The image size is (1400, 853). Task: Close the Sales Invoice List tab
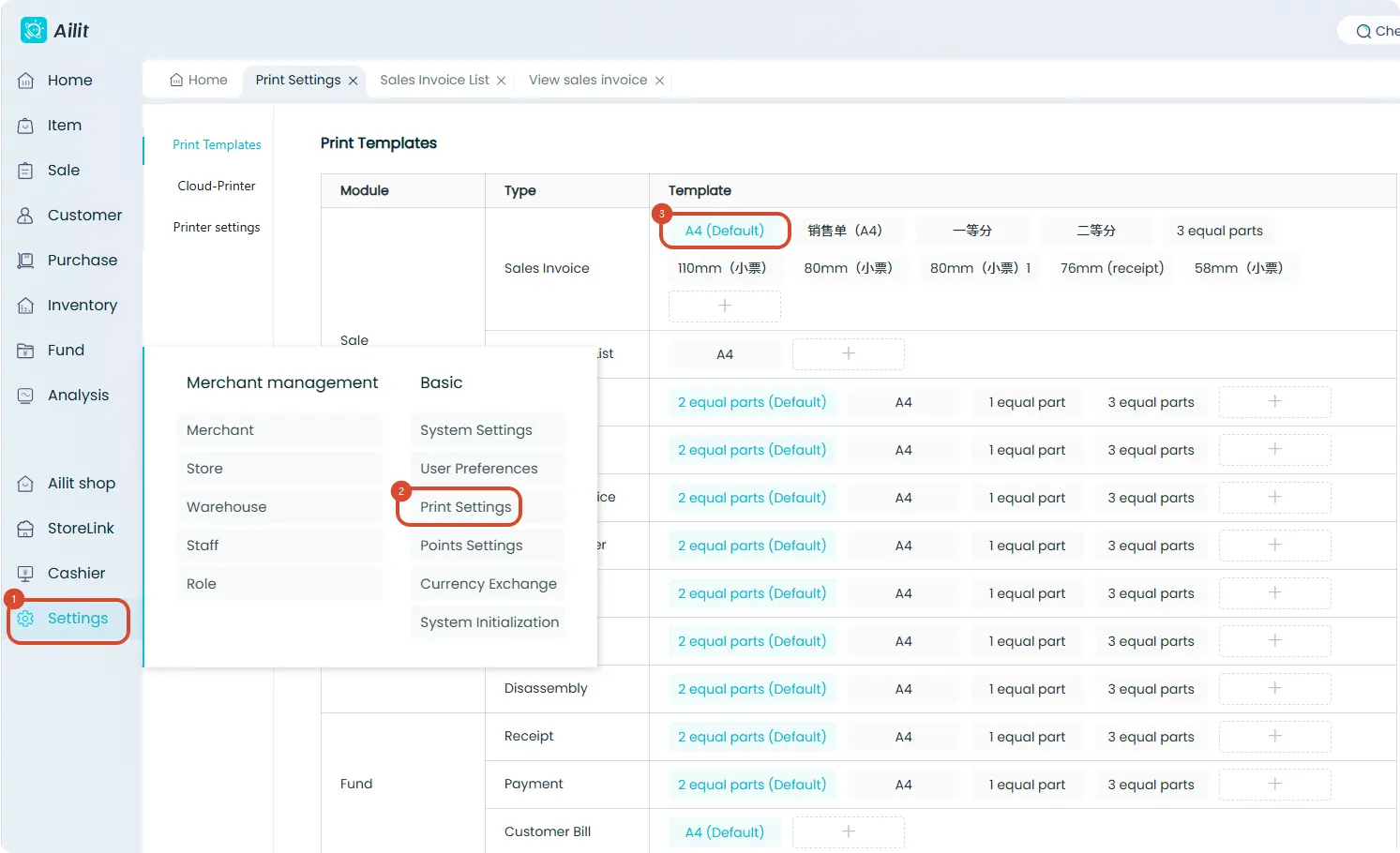pyautogui.click(x=501, y=81)
